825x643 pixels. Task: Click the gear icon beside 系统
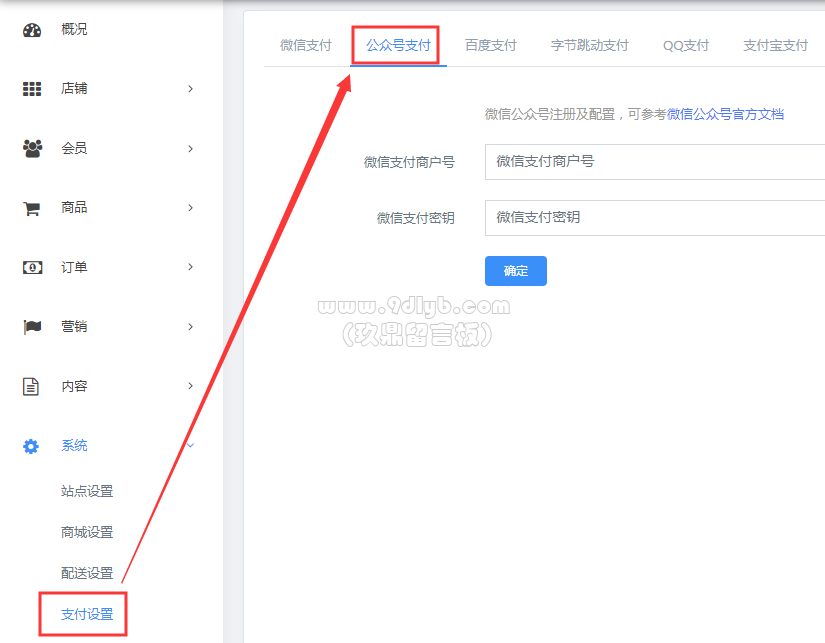click(32, 446)
